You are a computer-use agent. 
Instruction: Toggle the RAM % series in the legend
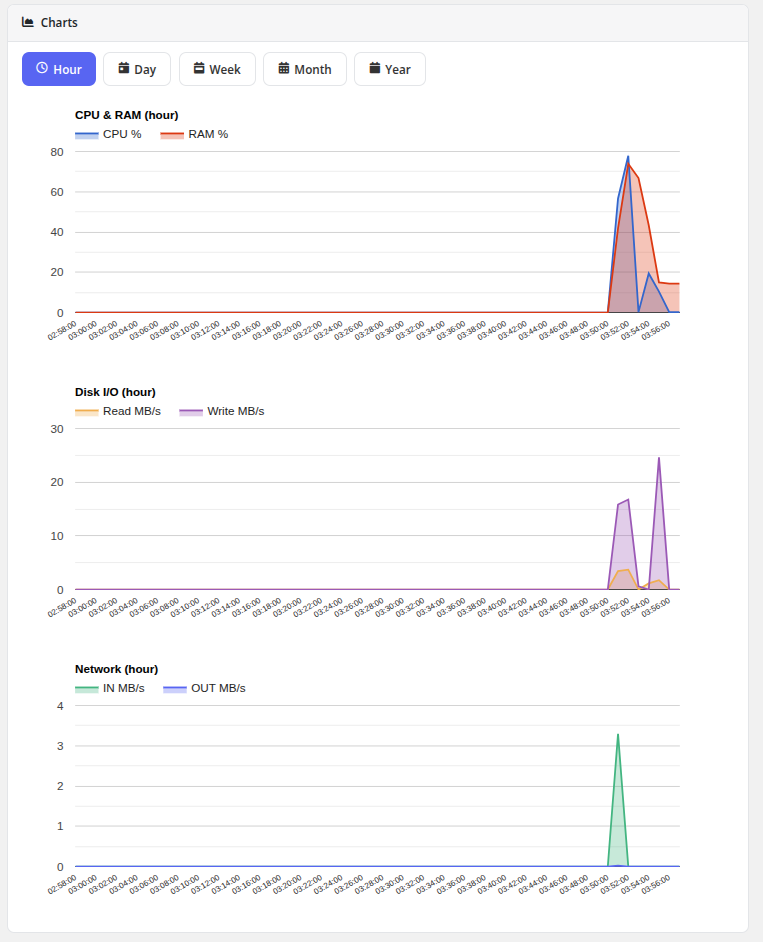tap(194, 133)
